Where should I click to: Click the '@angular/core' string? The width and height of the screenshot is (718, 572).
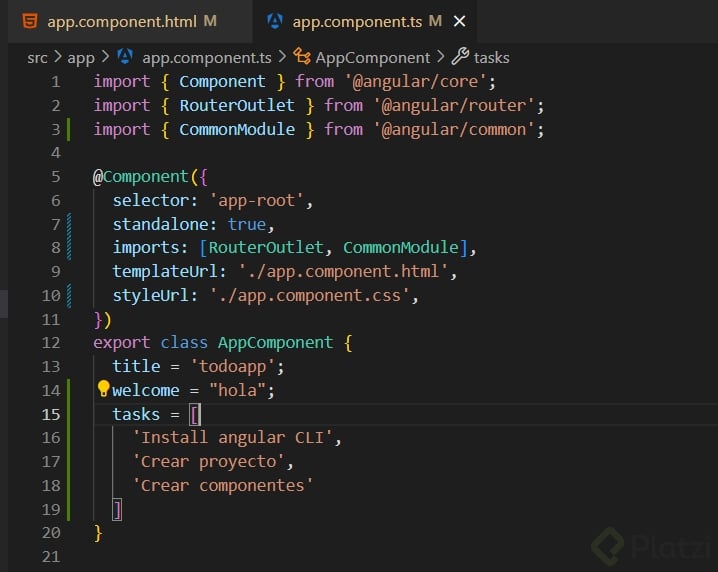415,82
